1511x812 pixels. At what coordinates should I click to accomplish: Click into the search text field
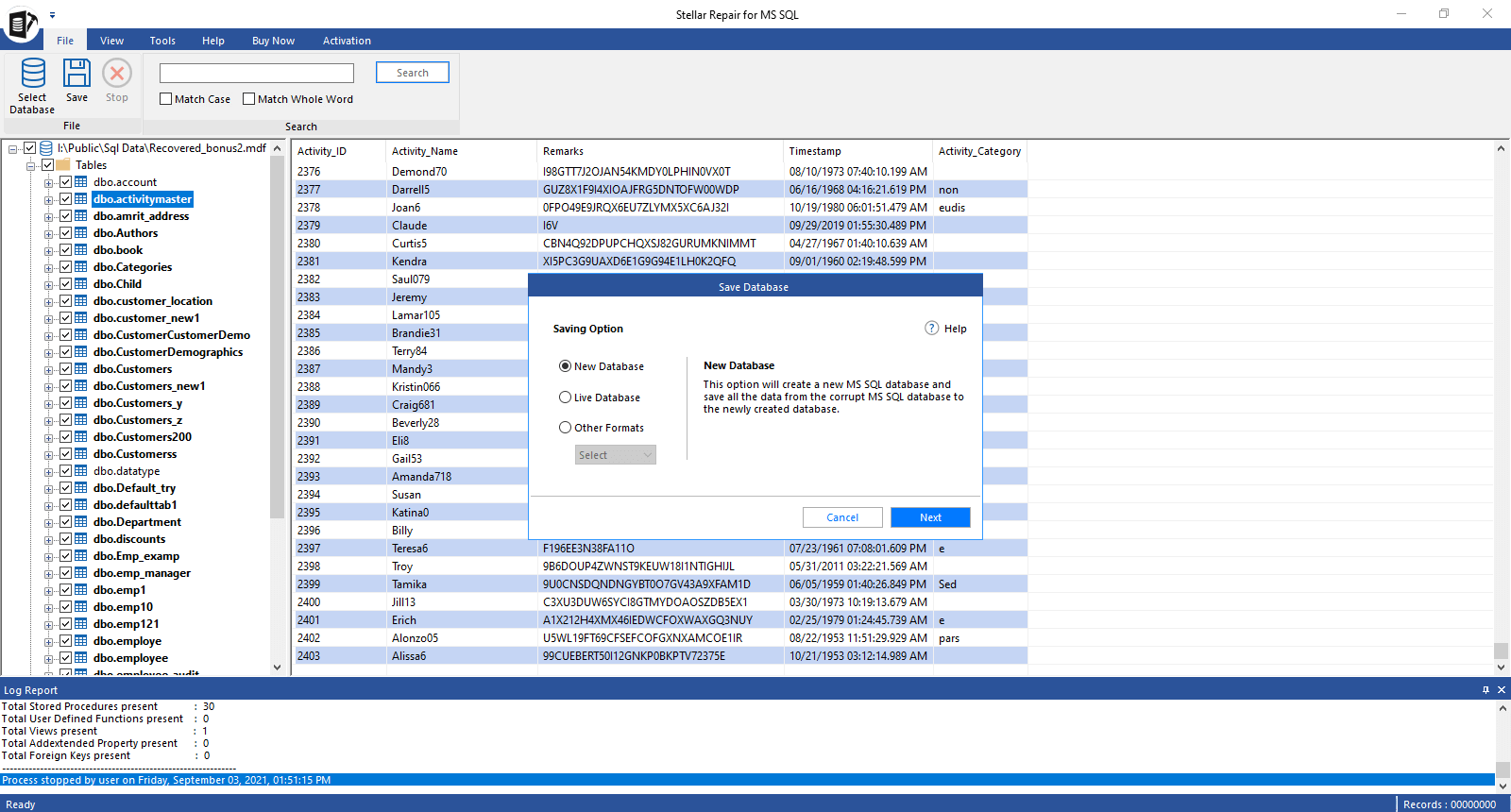[x=257, y=73]
